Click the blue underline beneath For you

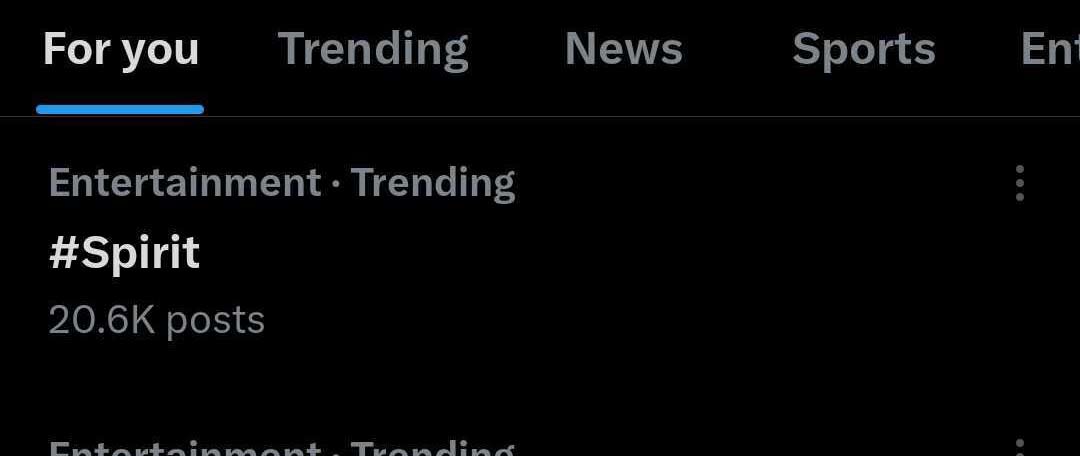pos(120,109)
